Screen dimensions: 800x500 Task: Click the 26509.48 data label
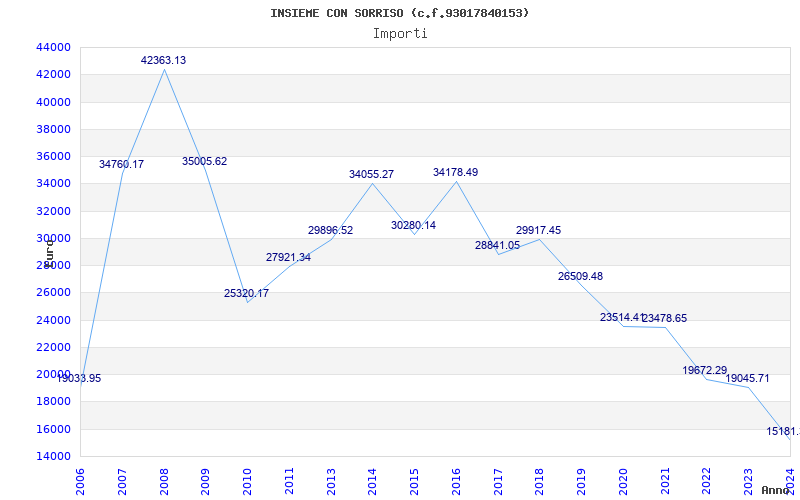pyautogui.click(x=580, y=276)
